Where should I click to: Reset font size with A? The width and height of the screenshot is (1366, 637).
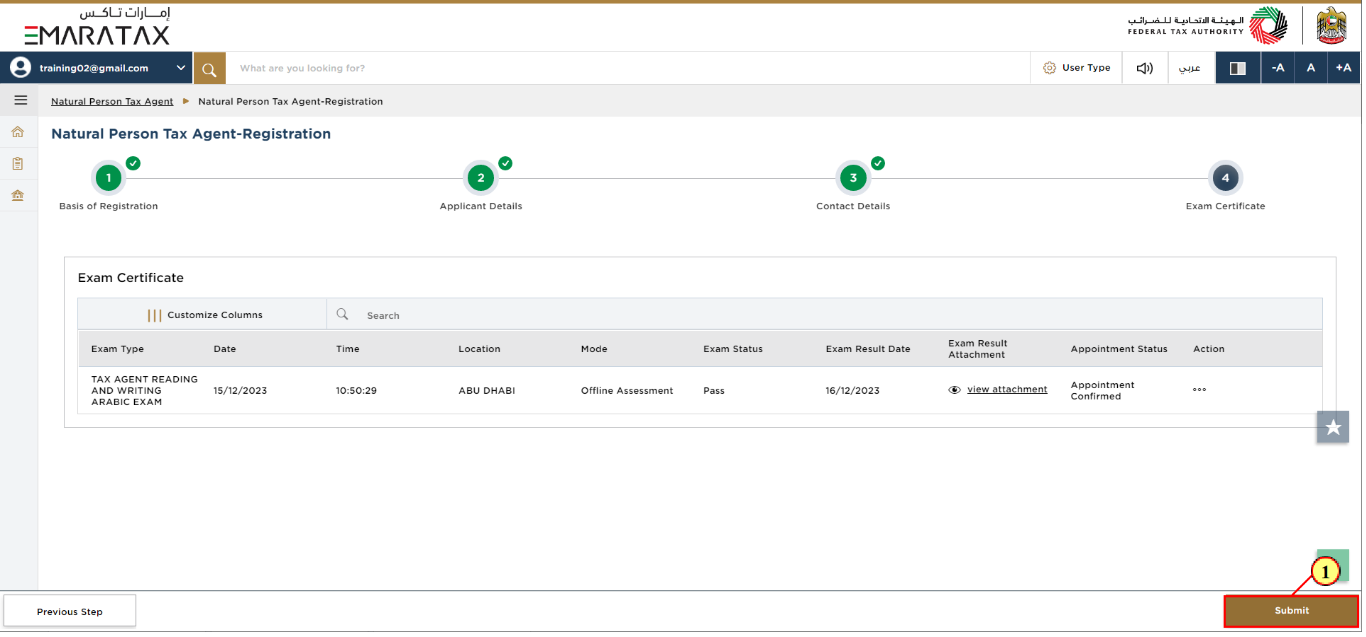tap(1310, 68)
